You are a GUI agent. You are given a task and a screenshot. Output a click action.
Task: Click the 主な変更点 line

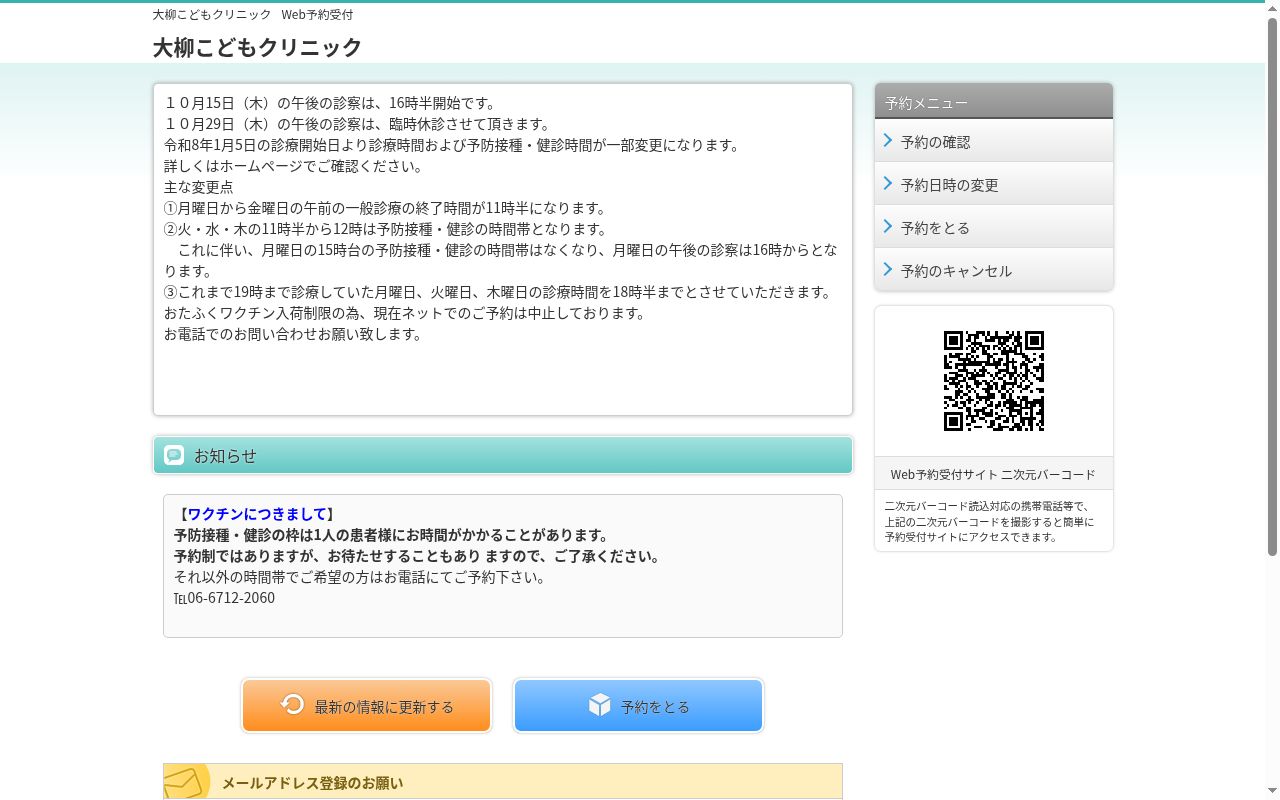click(199, 187)
